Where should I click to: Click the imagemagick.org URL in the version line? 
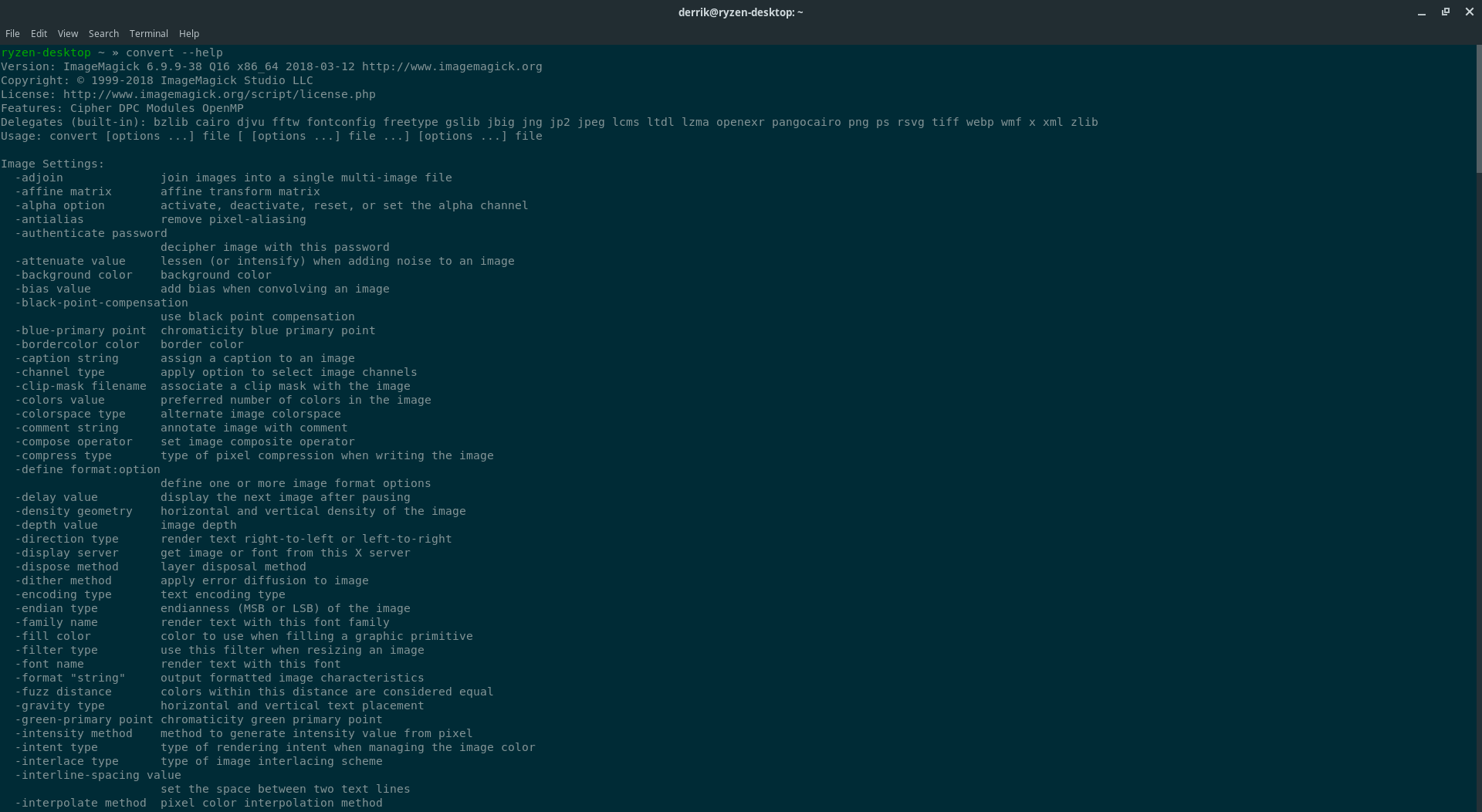pyautogui.click(x=452, y=66)
